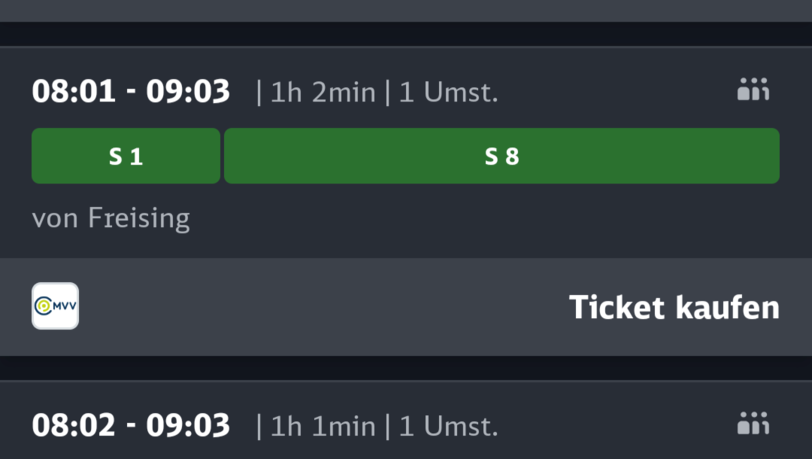The width and height of the screenshot is (812, 459).
Task: Tap the 08:02 departure time
Action: (76, 425)
